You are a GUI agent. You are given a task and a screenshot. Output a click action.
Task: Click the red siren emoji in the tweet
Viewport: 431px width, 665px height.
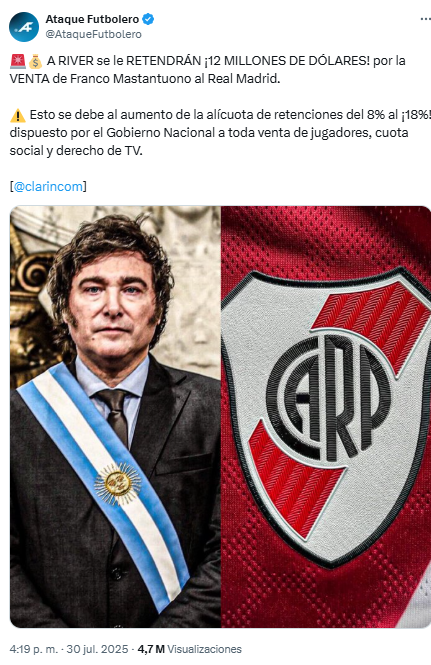tap(18, 61)
